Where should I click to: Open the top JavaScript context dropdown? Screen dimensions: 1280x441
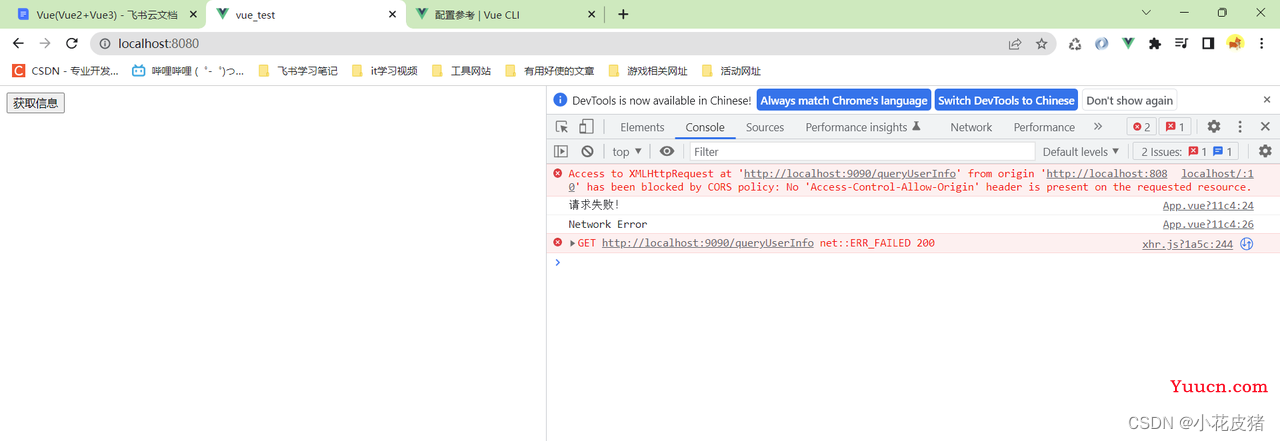(627, 152)
